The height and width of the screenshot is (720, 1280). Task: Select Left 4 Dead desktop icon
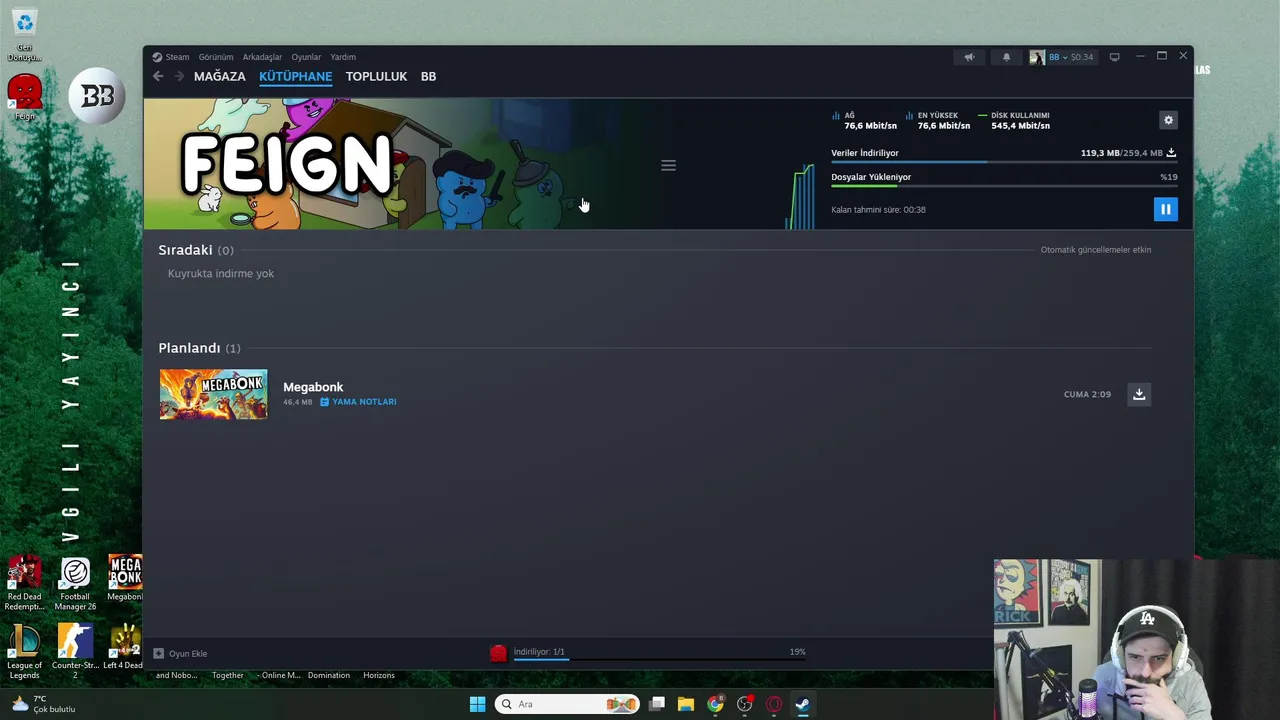(124, 647)
